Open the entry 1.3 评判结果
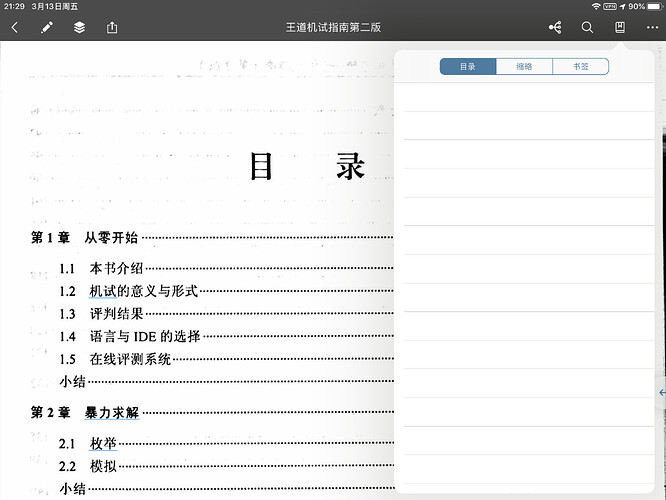666x500 pixels. tap(101, 314)
